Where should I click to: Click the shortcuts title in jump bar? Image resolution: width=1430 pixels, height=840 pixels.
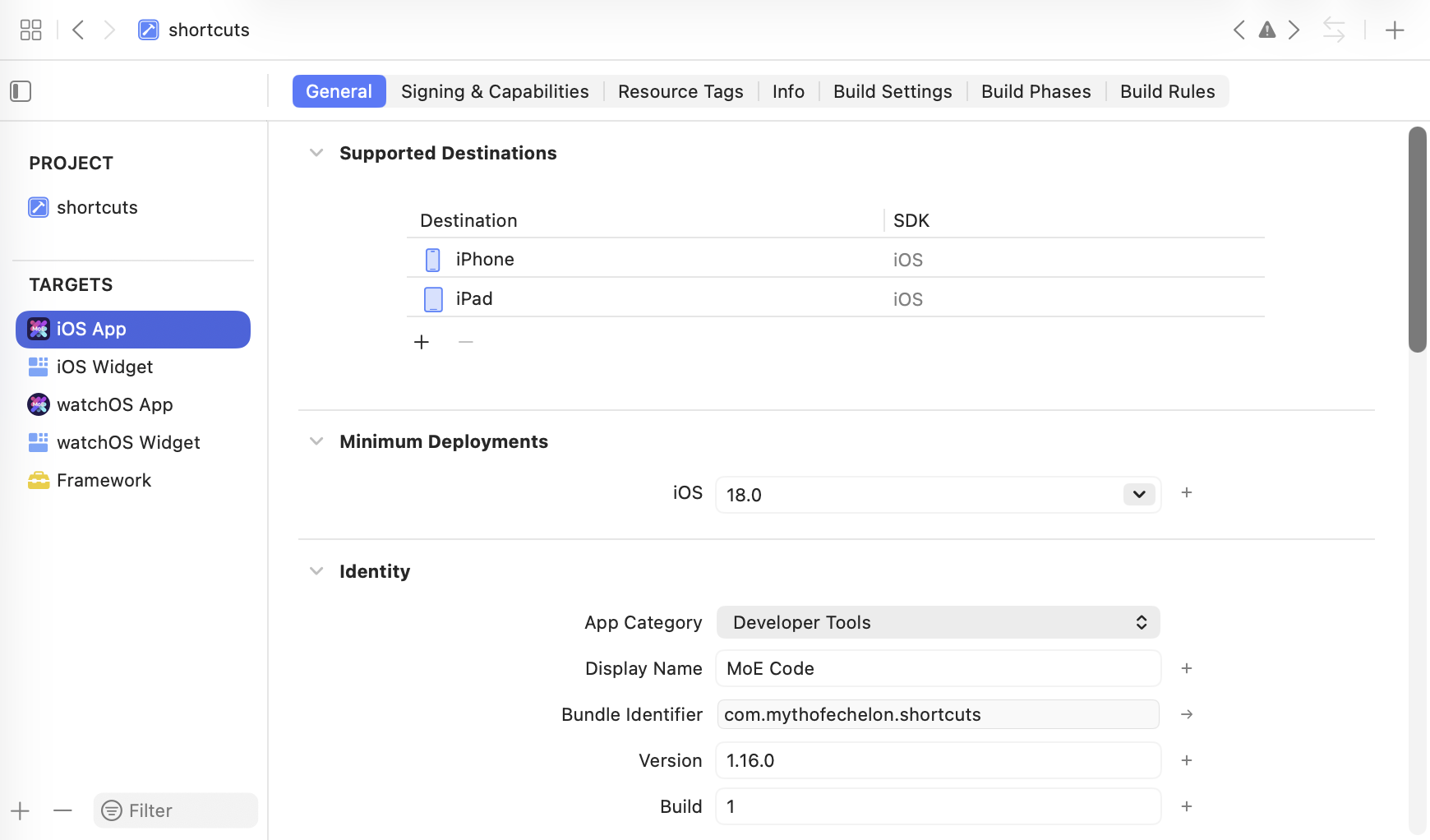[209, 30]
